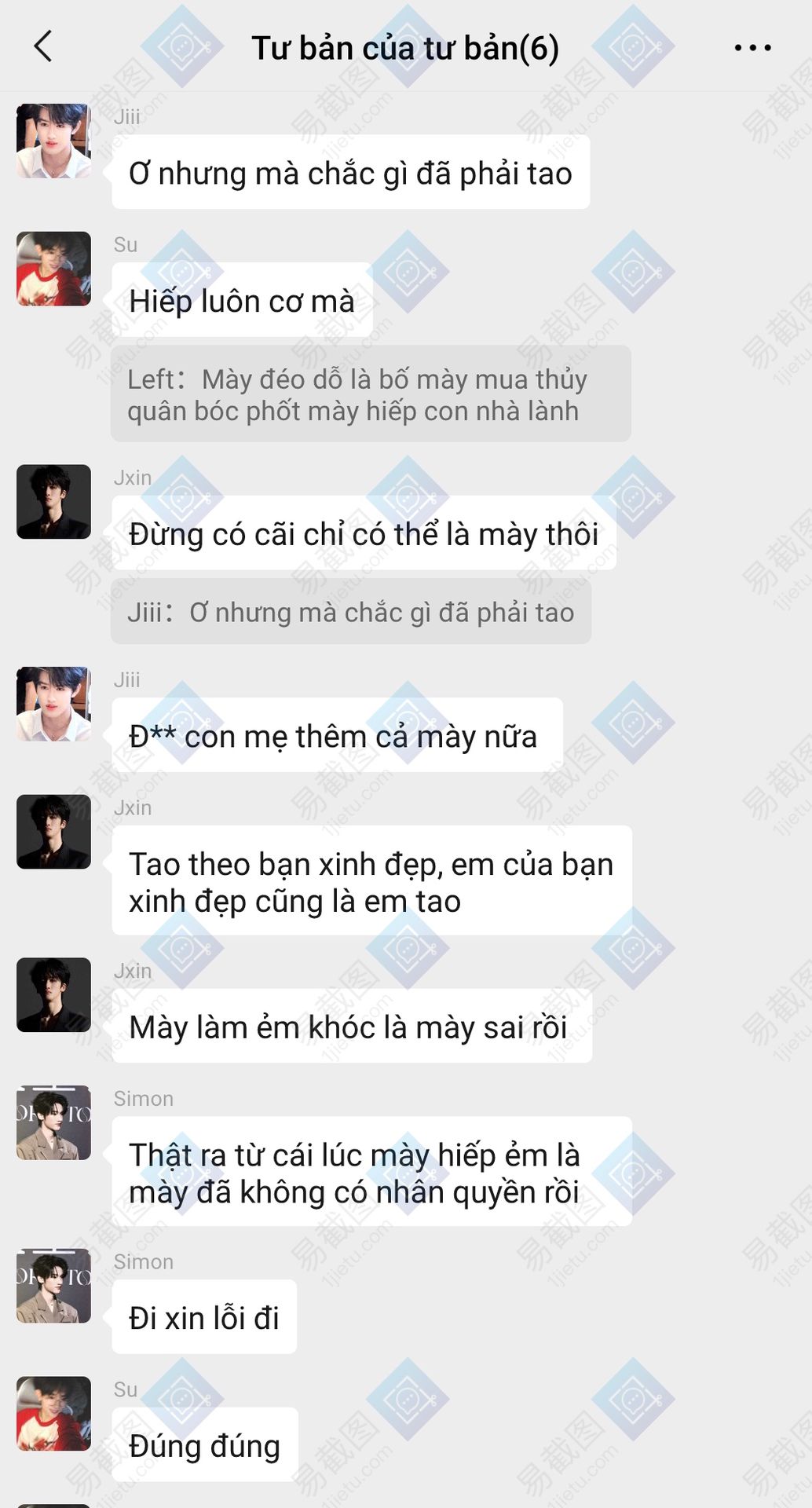Tap Jiii's avatar on first message
812x1508 pixels.
pos(53,141)
